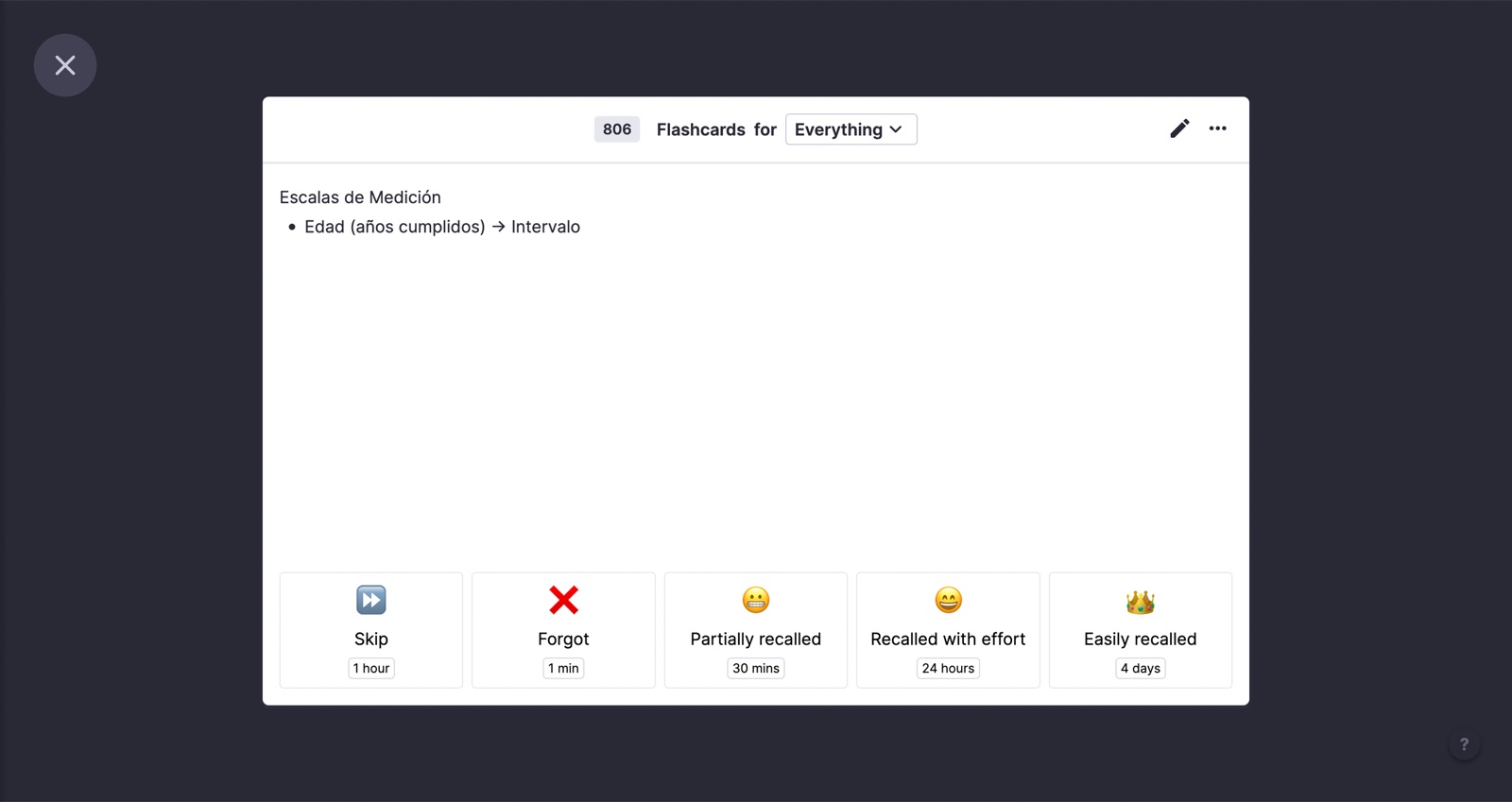The width and height of the screenshot is (1512, 802).
Task: Click the 'Intervalo' answer text
Action: click(x=545, y=227)
